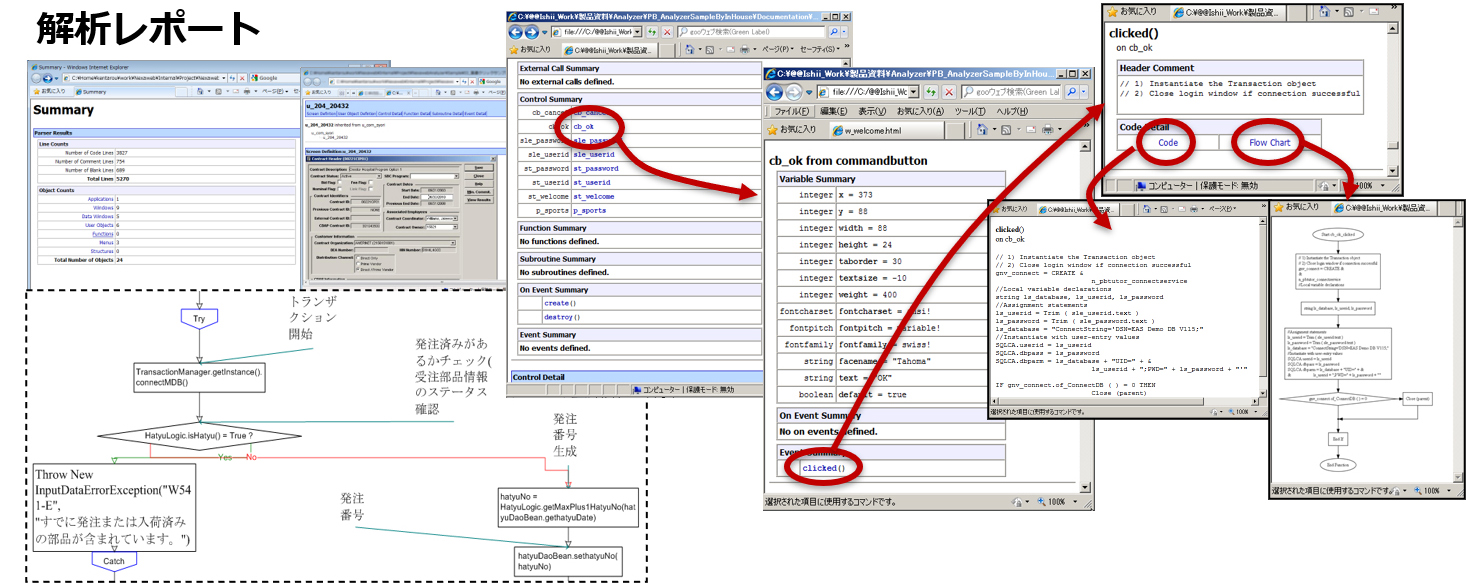The image size is (1466, 583).
Task: Select the w_welcome.html browser tab
Action: tap(886, 130)
